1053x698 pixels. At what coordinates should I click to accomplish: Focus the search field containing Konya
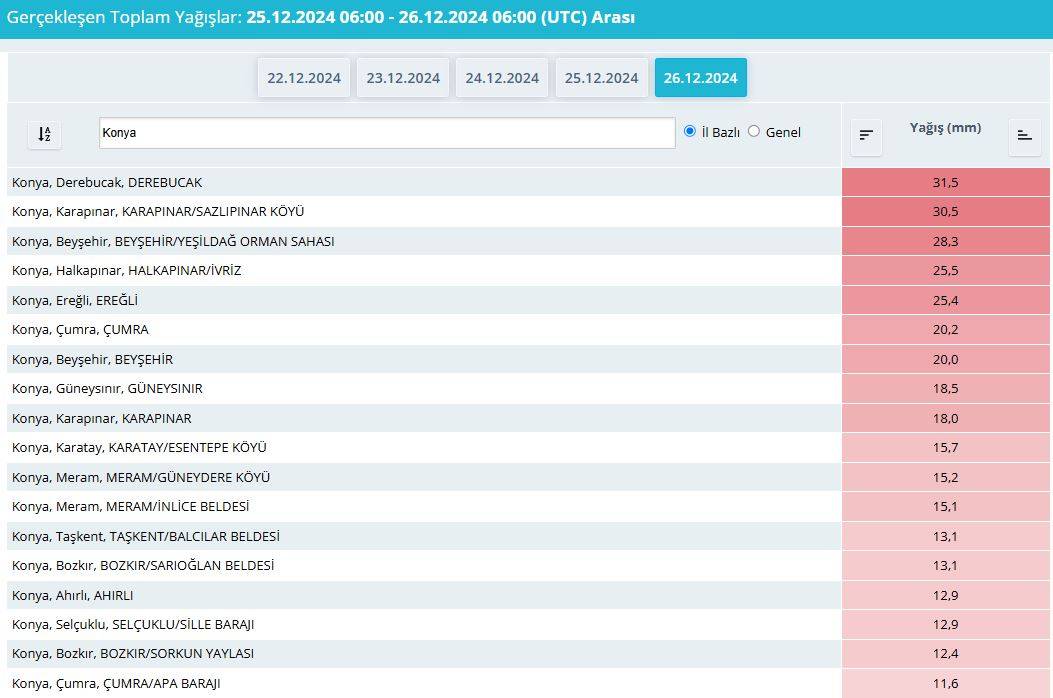386,133
